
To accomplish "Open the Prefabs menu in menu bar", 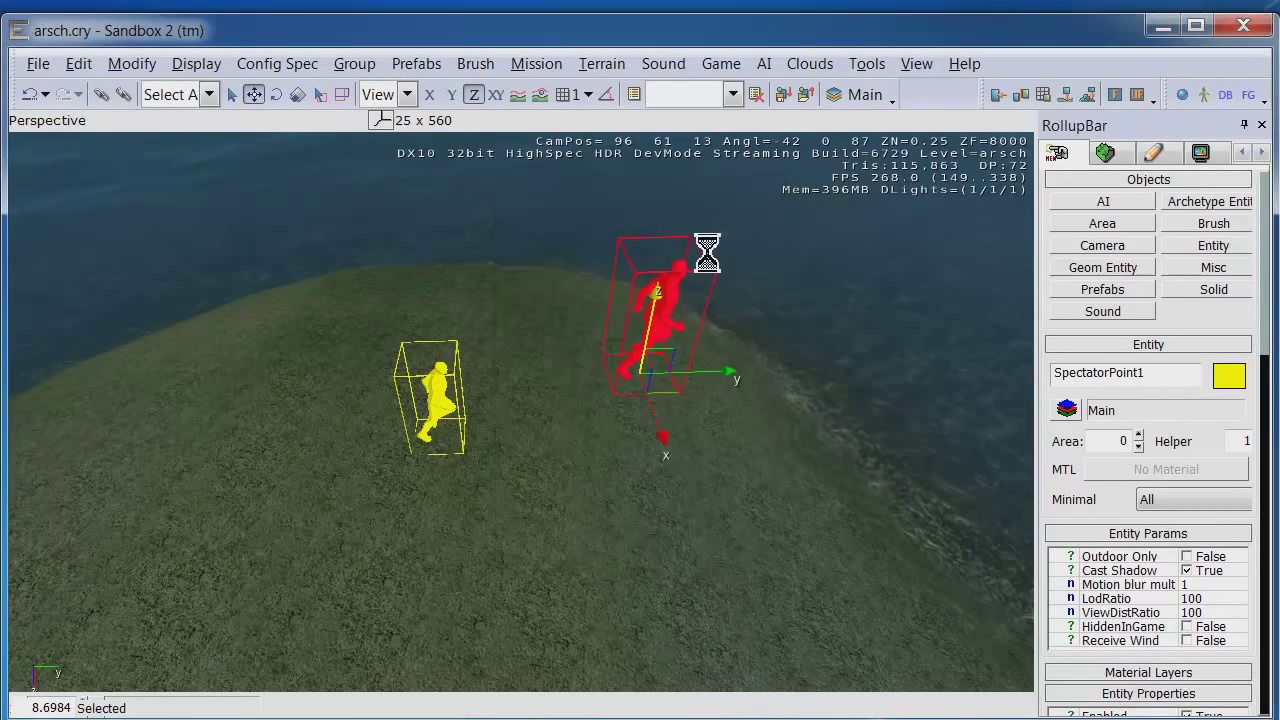I will [416, 64].
